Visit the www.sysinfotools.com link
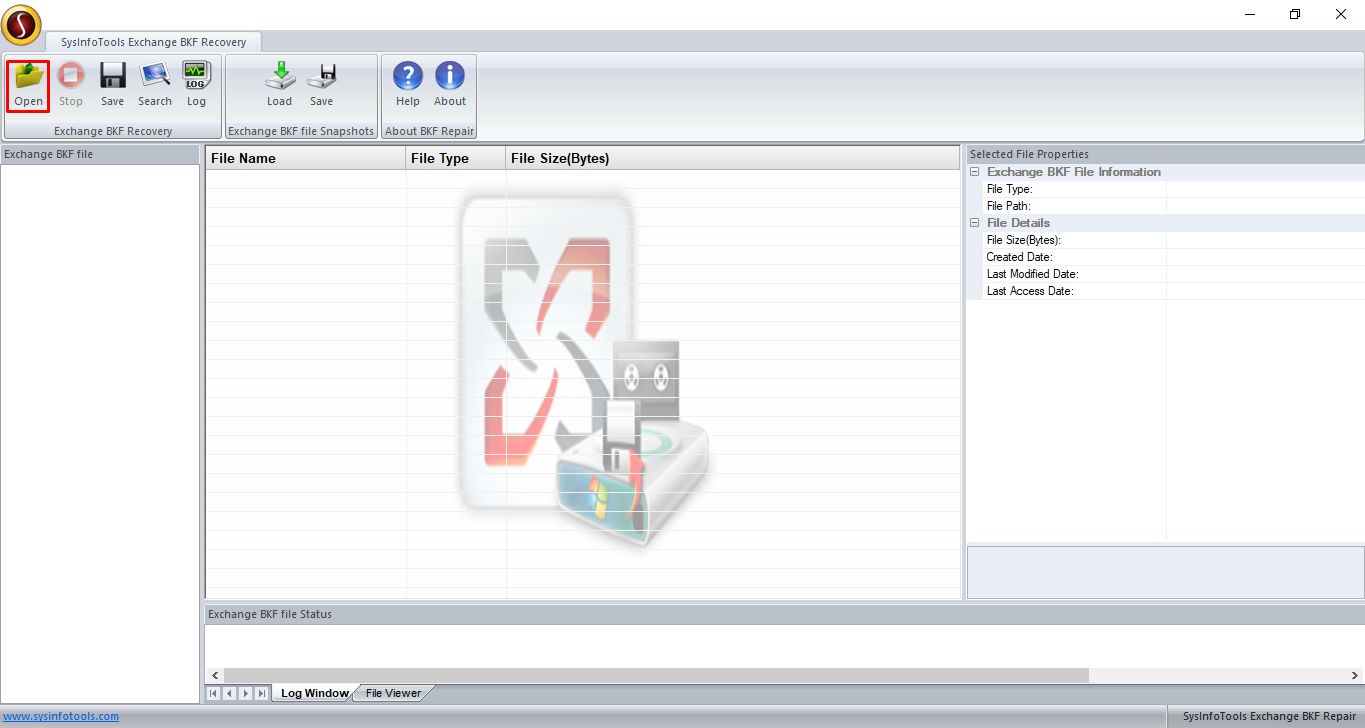 point(61,716)
